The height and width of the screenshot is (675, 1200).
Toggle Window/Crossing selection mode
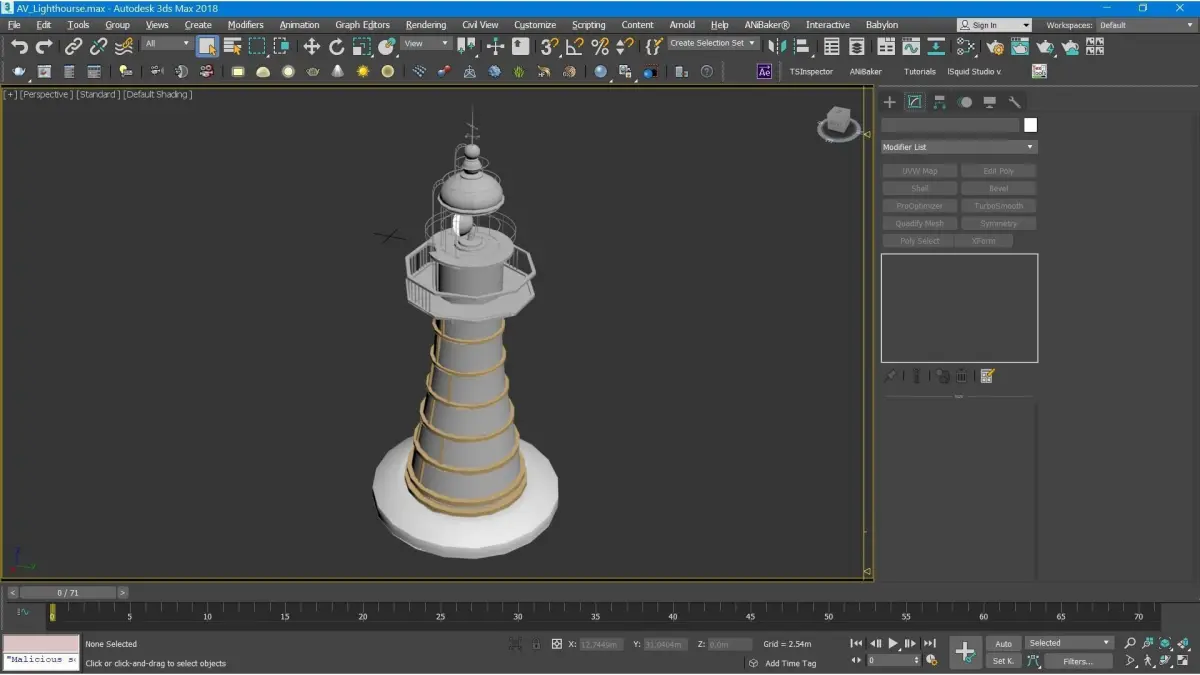pyautogui.click(x=282, y=46)
